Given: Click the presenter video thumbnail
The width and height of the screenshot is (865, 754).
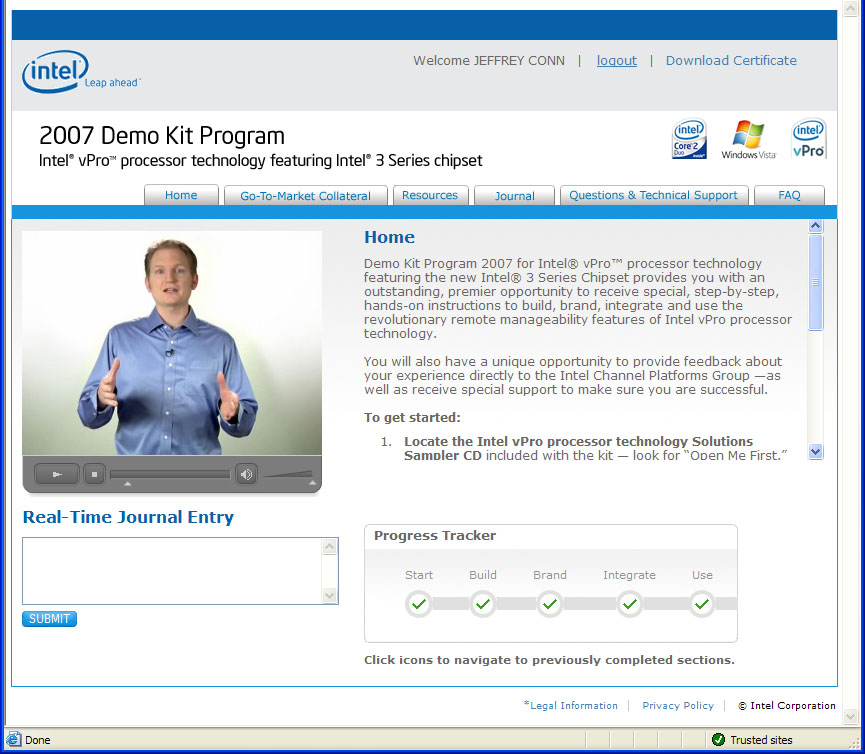Looking at the screenshot, I should pyautogui.click(x=172, y=343).
